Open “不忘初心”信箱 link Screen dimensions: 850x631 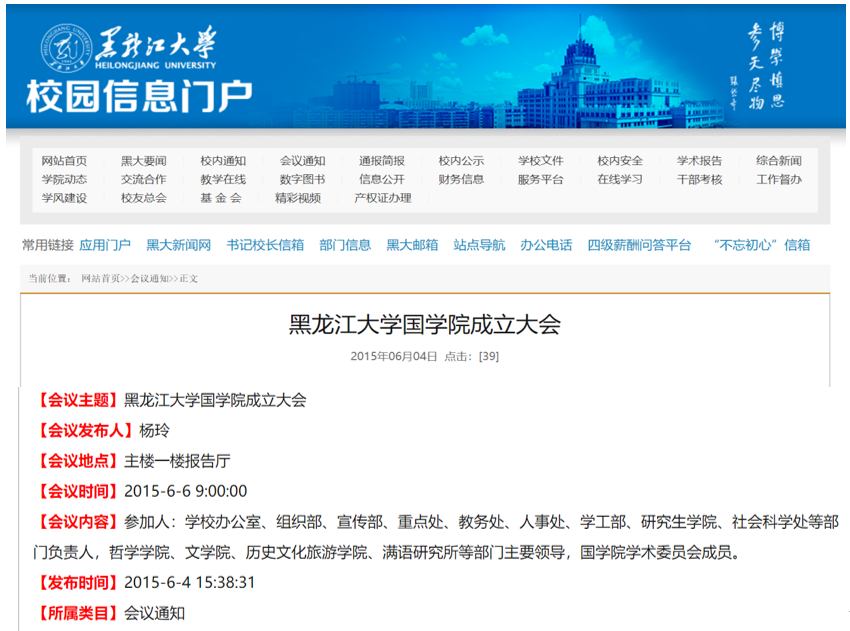coord(762,245)
